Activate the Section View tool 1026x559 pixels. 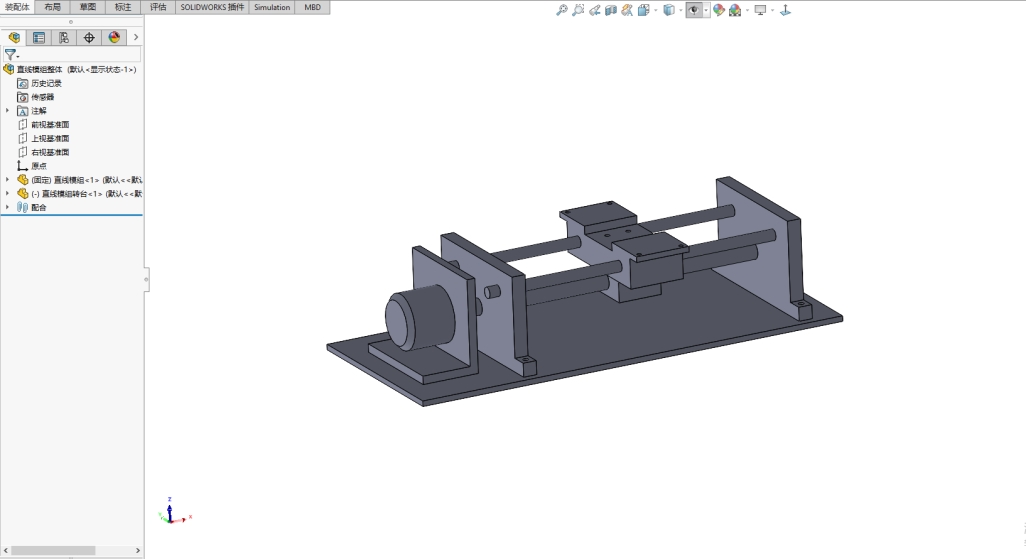(610, 10)
